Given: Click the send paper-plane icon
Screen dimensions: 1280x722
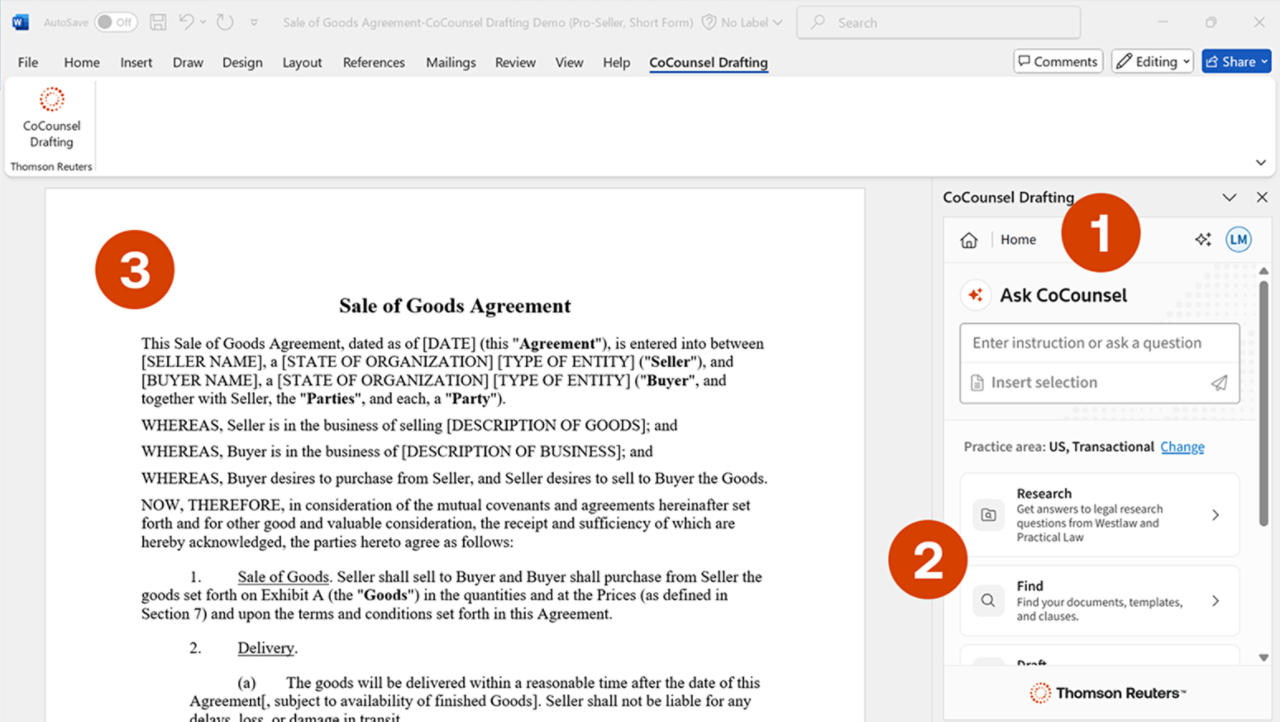Looking at the screenshot, I should coord(1219,383).
